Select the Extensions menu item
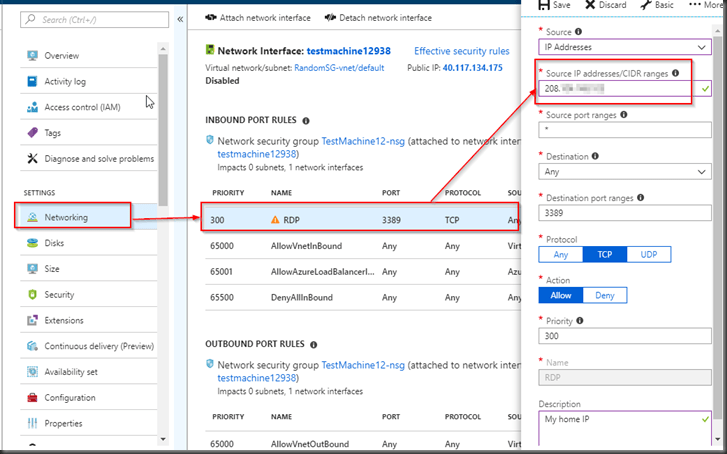Viewport: 727px width, 454px height. click(x=64, y=320)
